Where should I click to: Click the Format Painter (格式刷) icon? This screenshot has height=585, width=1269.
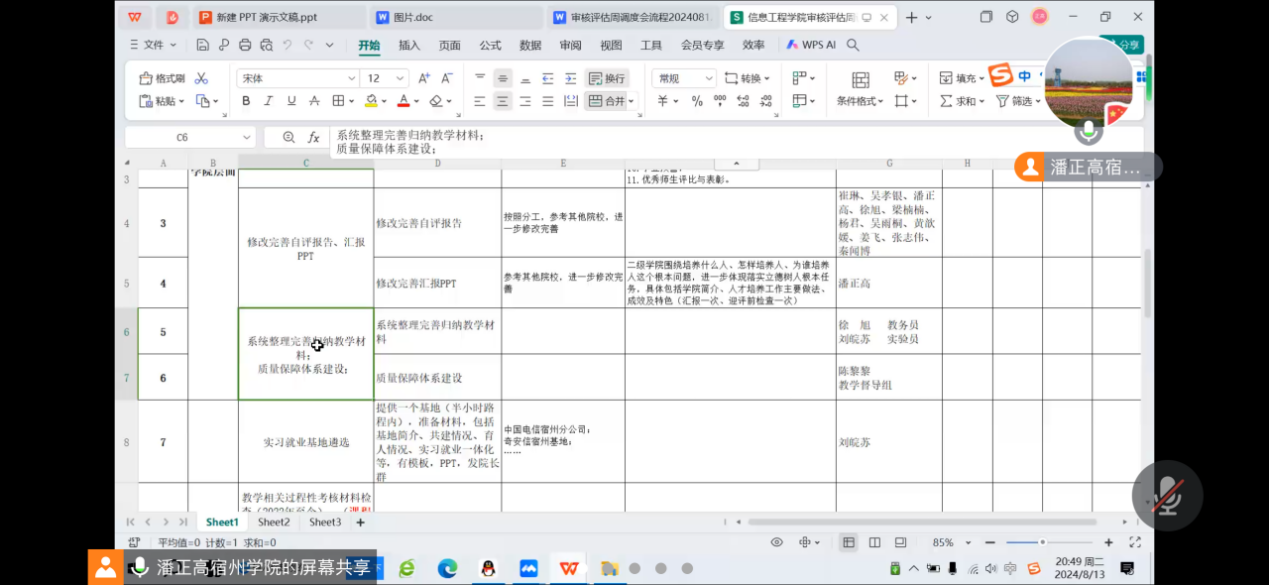point(162,79)
